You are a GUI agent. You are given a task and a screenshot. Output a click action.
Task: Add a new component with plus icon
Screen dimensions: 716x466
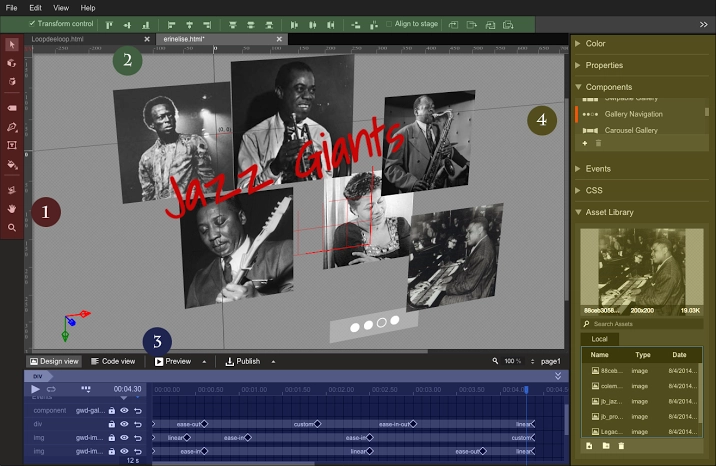(x=584, y=143)
